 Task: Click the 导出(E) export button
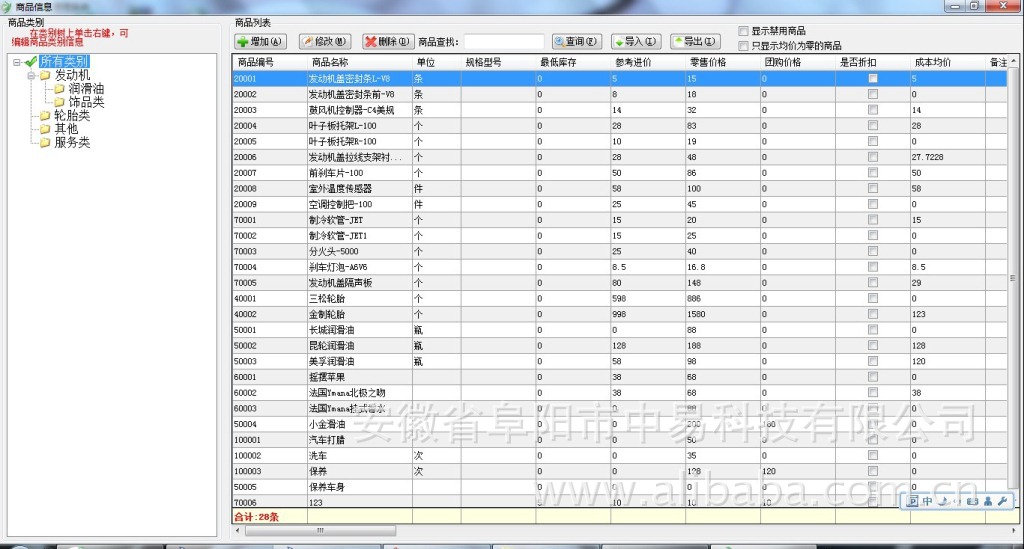(696, 41)
